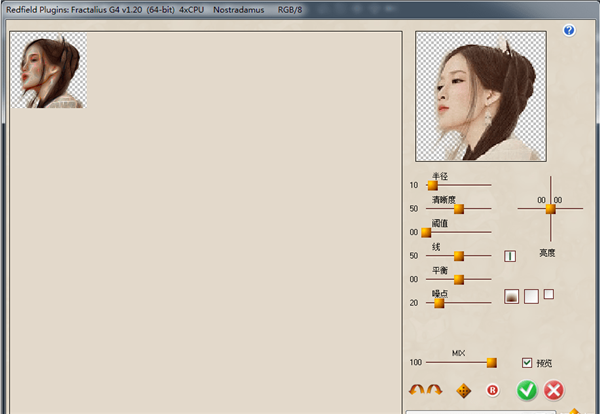This screenshot has height=414, width=600.
Task: Toggle the line mode box beside 线 slider
Action: coord(510,256)
